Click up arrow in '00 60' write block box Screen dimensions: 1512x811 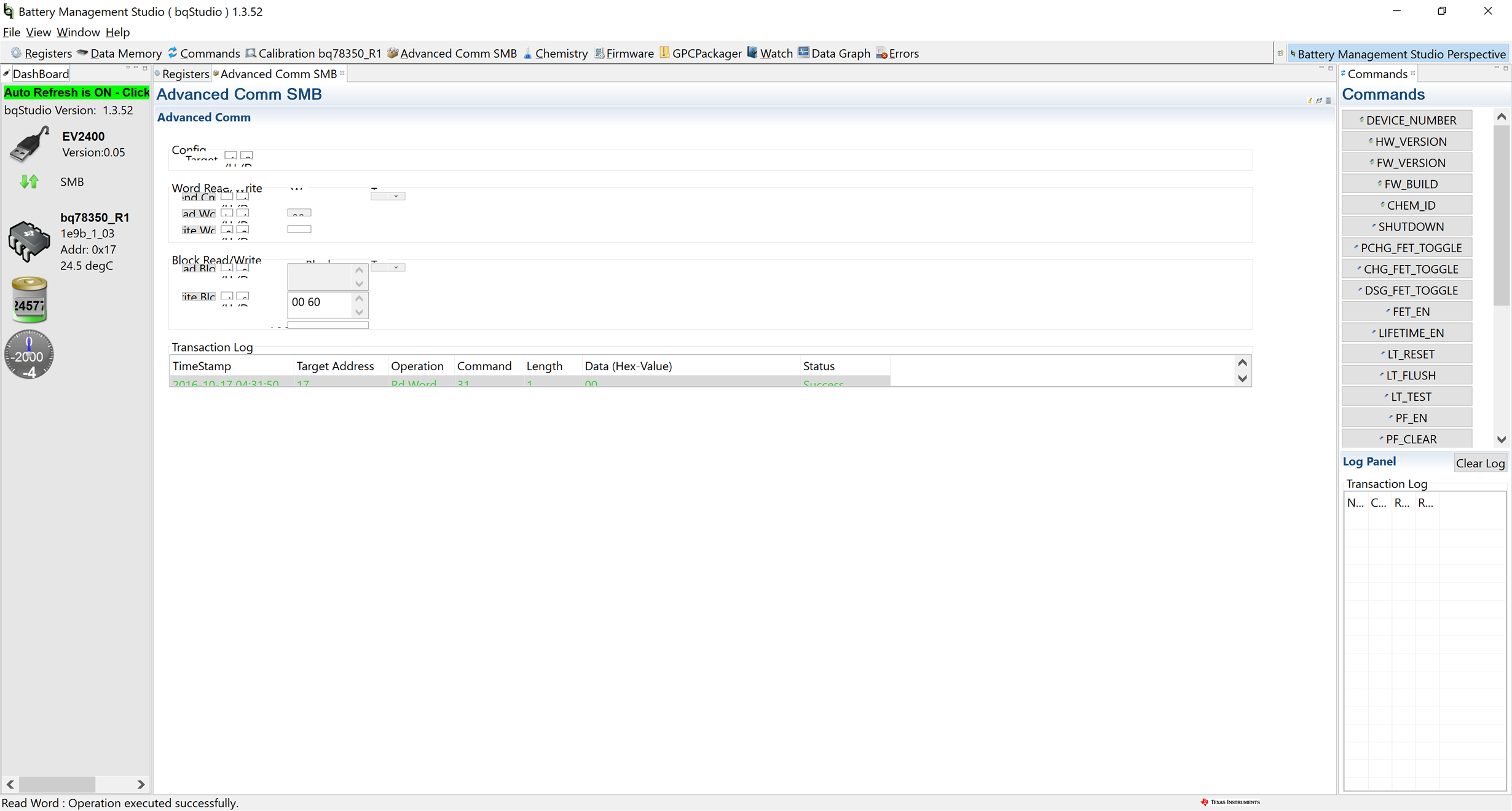pos(359,298)
